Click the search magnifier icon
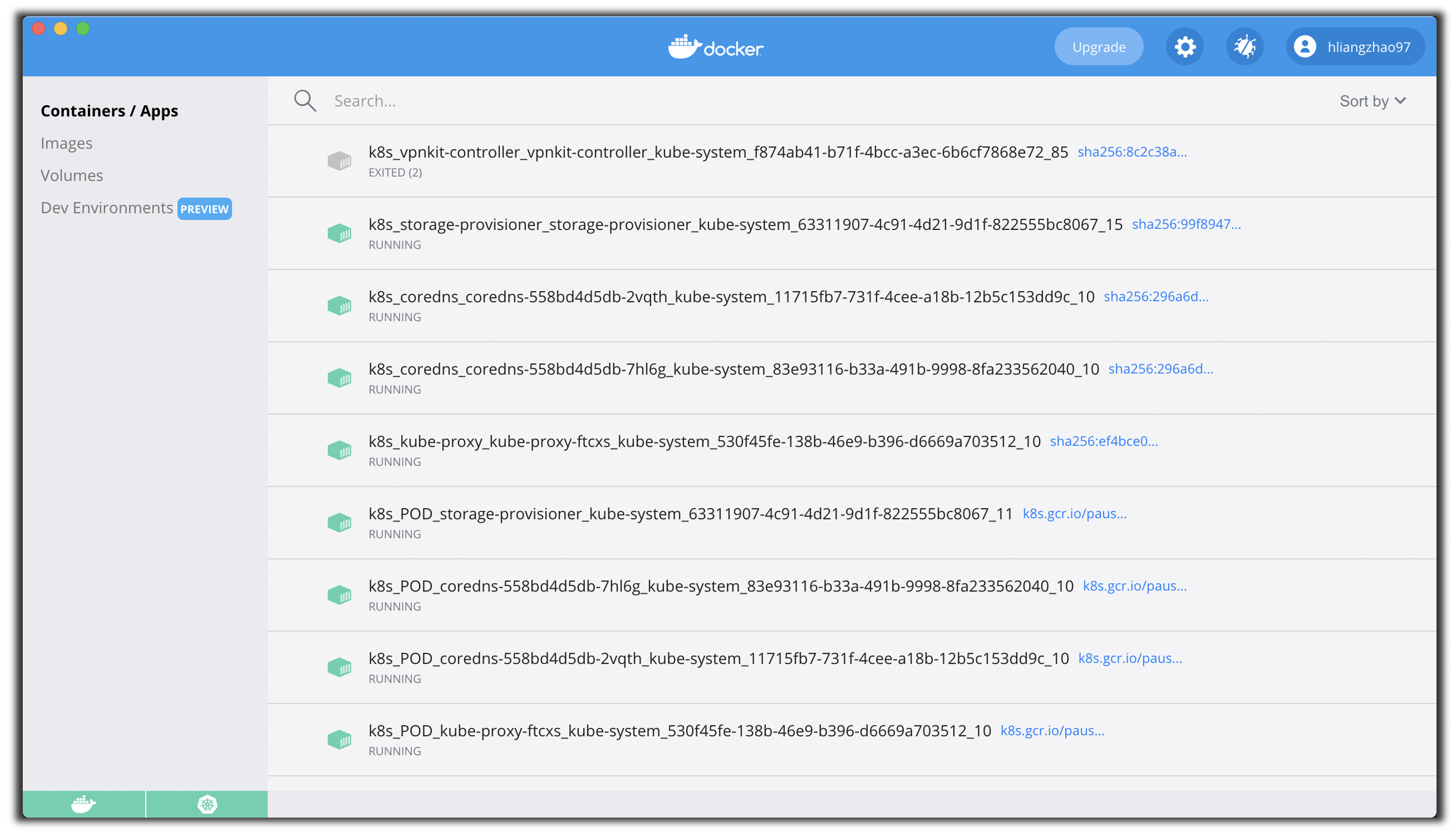1456x836 pixels. (305, 100)
